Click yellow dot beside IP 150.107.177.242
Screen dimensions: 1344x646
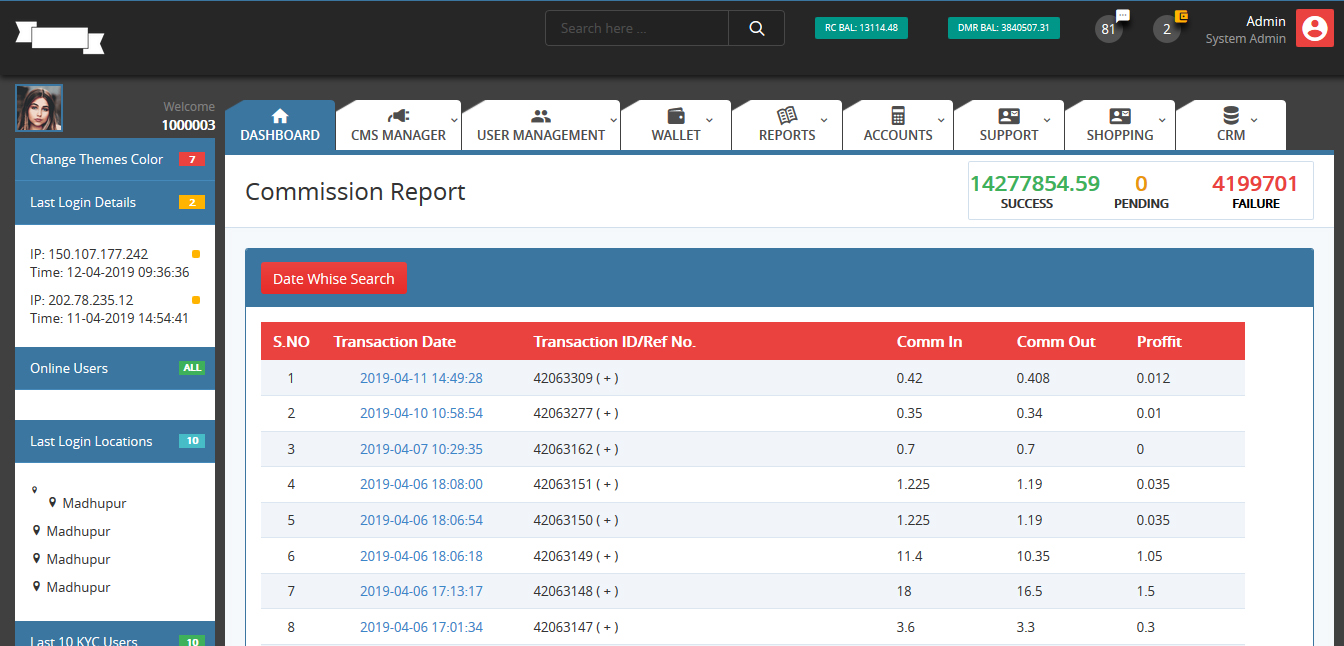pos(196,254)
